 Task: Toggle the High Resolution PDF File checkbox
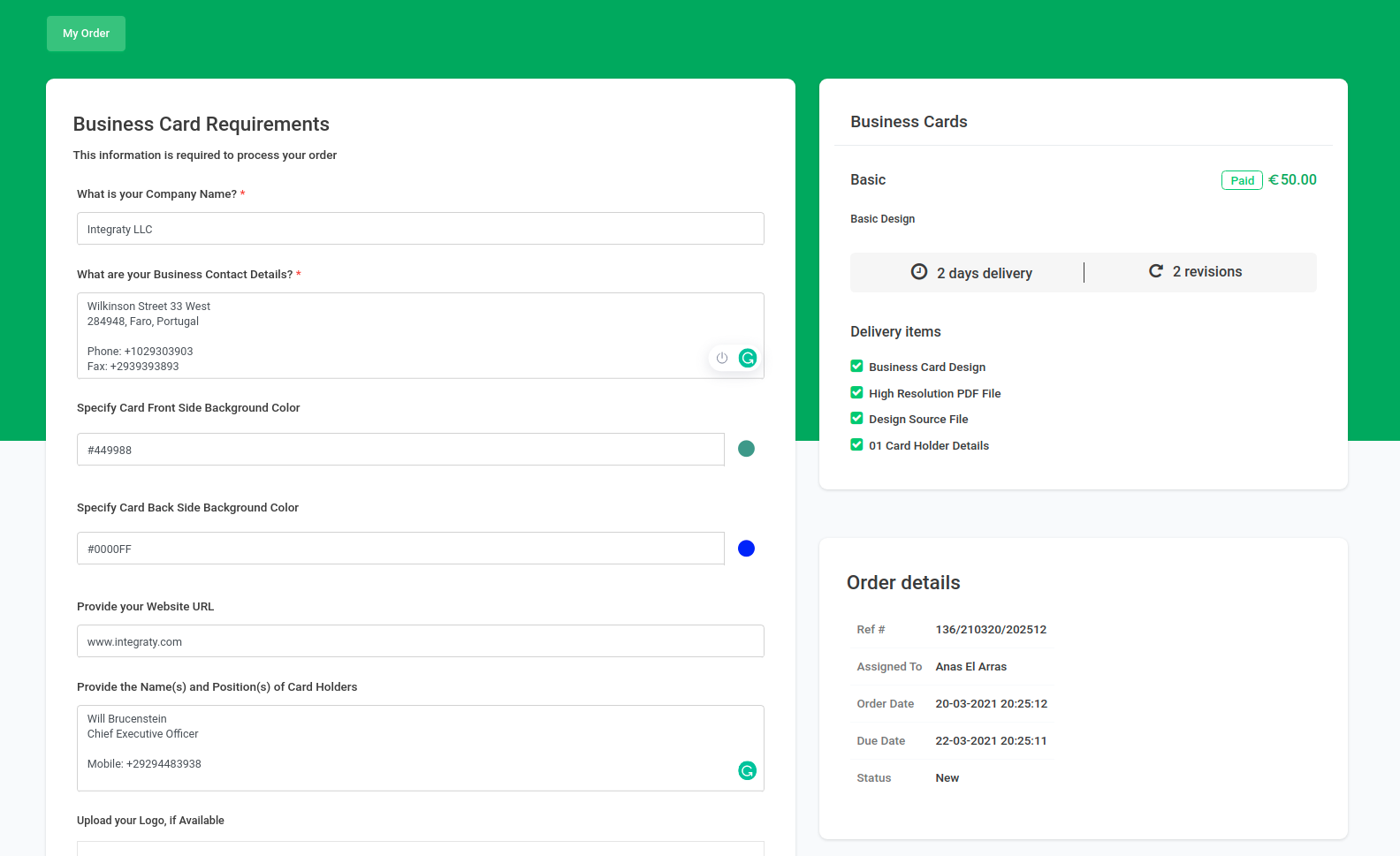(x=856, y=392)
